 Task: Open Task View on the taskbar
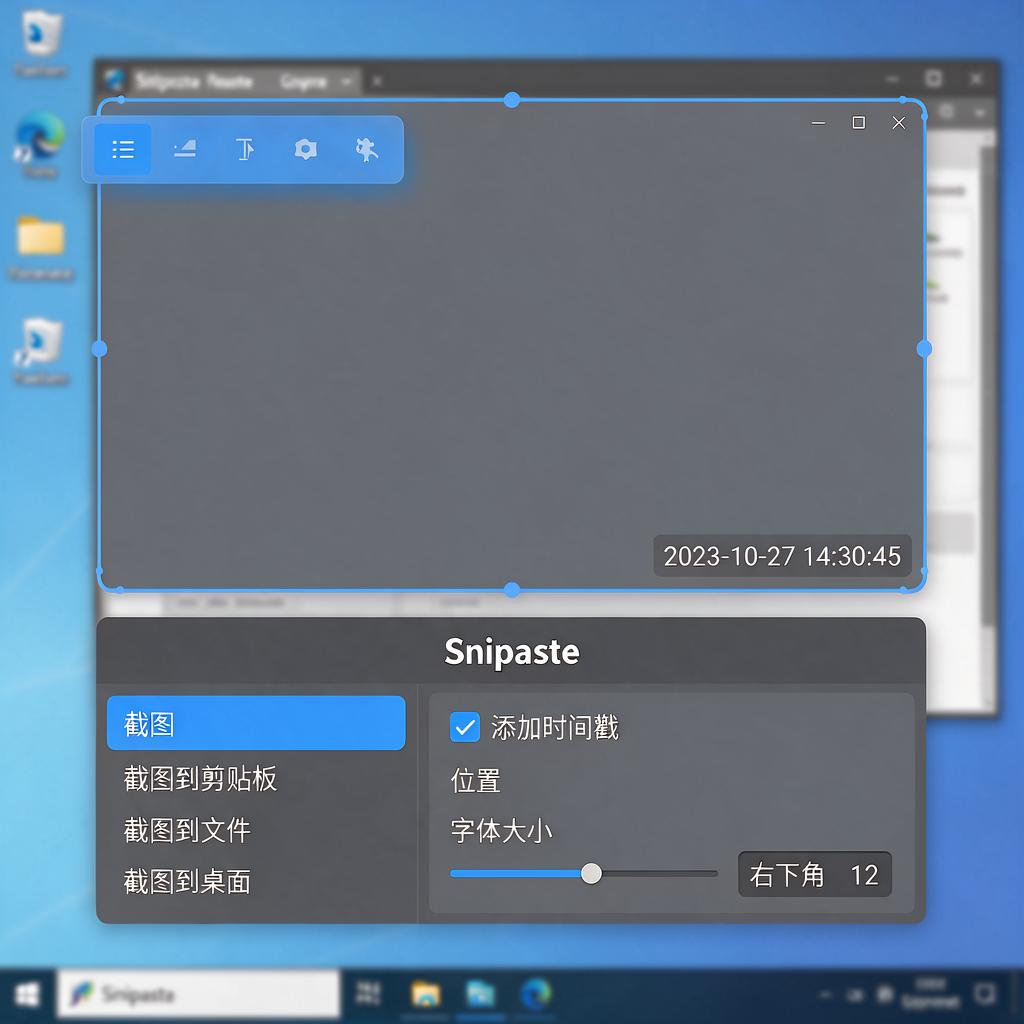(368, 993)
